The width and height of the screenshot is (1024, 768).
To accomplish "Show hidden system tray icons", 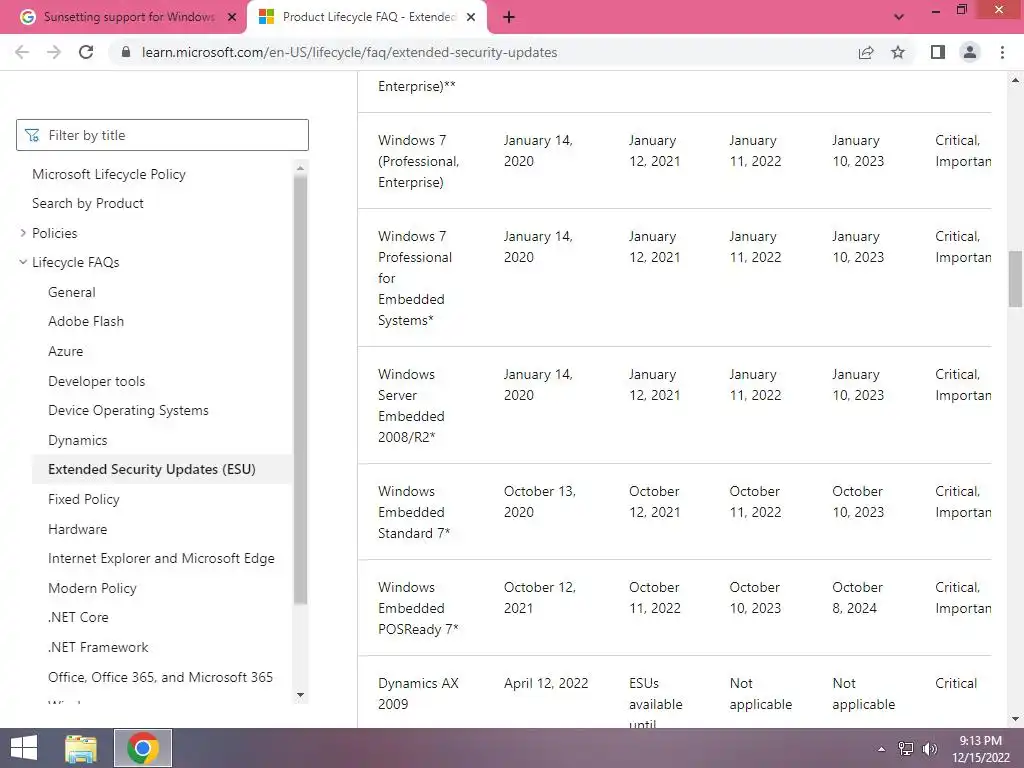I will click(x=881, y=749).
